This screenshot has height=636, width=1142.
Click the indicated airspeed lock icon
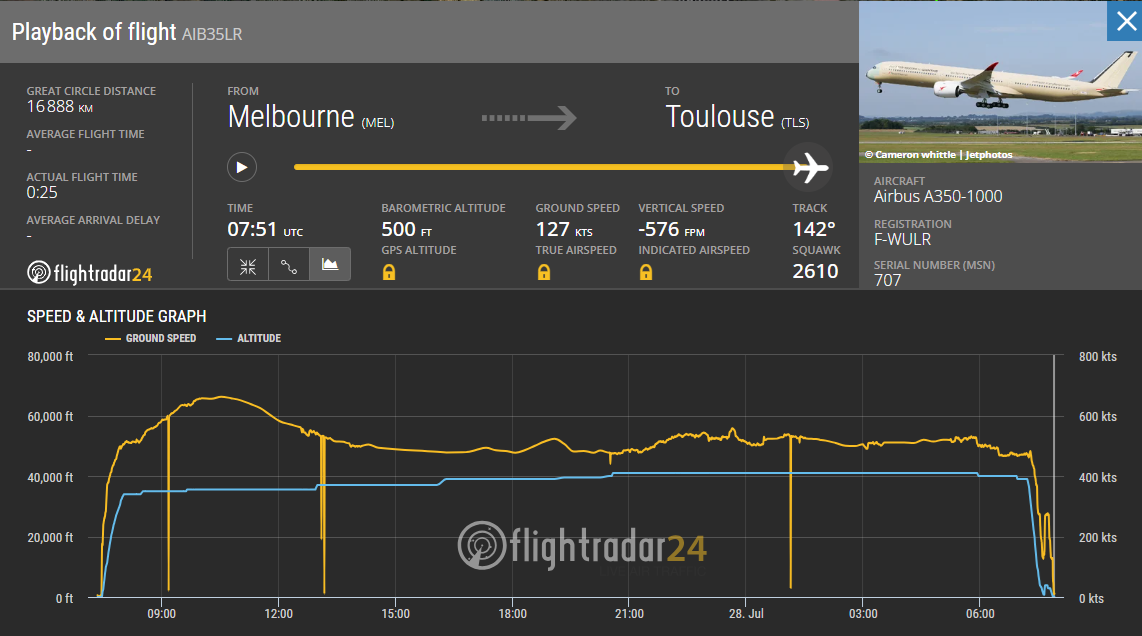(646, 272)
